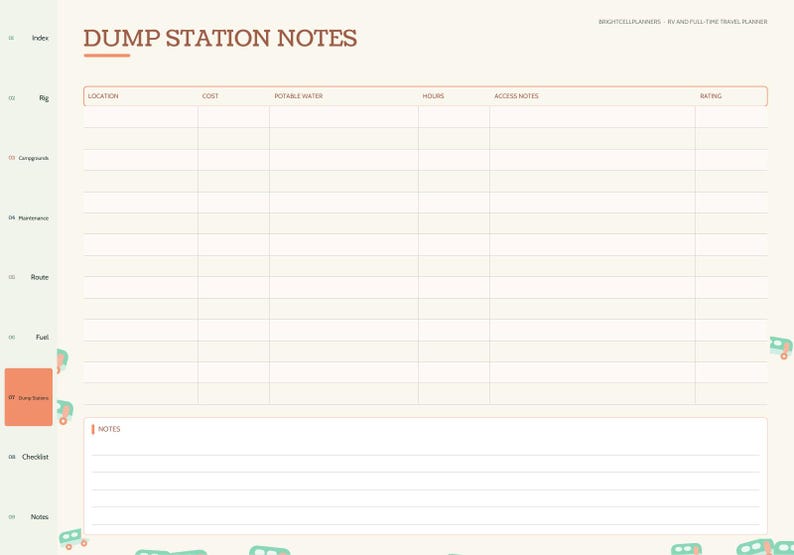Open the Maintenance sidebar tab

(29, 218)
